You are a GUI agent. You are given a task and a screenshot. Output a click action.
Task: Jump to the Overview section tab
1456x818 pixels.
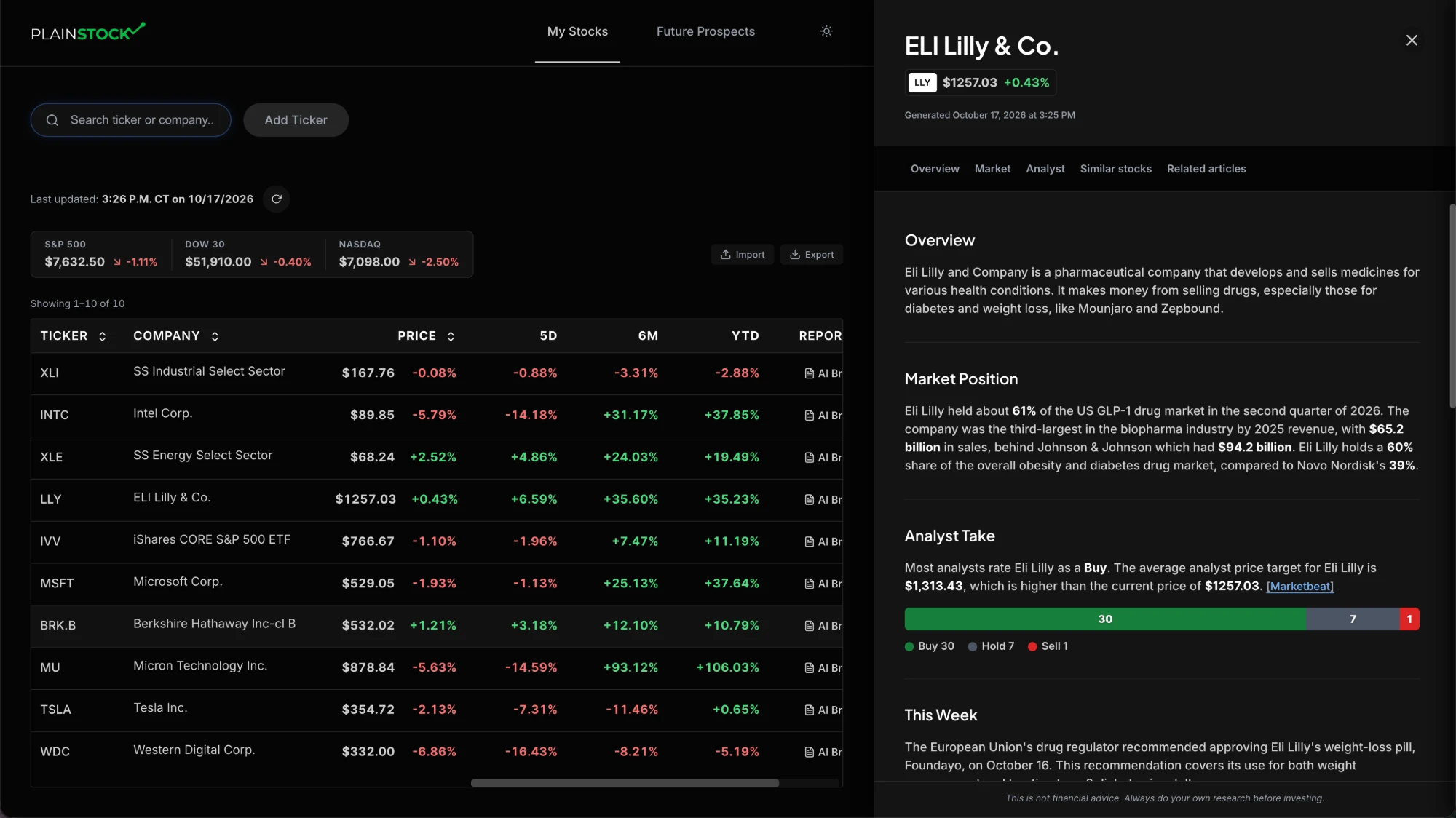click(935, 169)
